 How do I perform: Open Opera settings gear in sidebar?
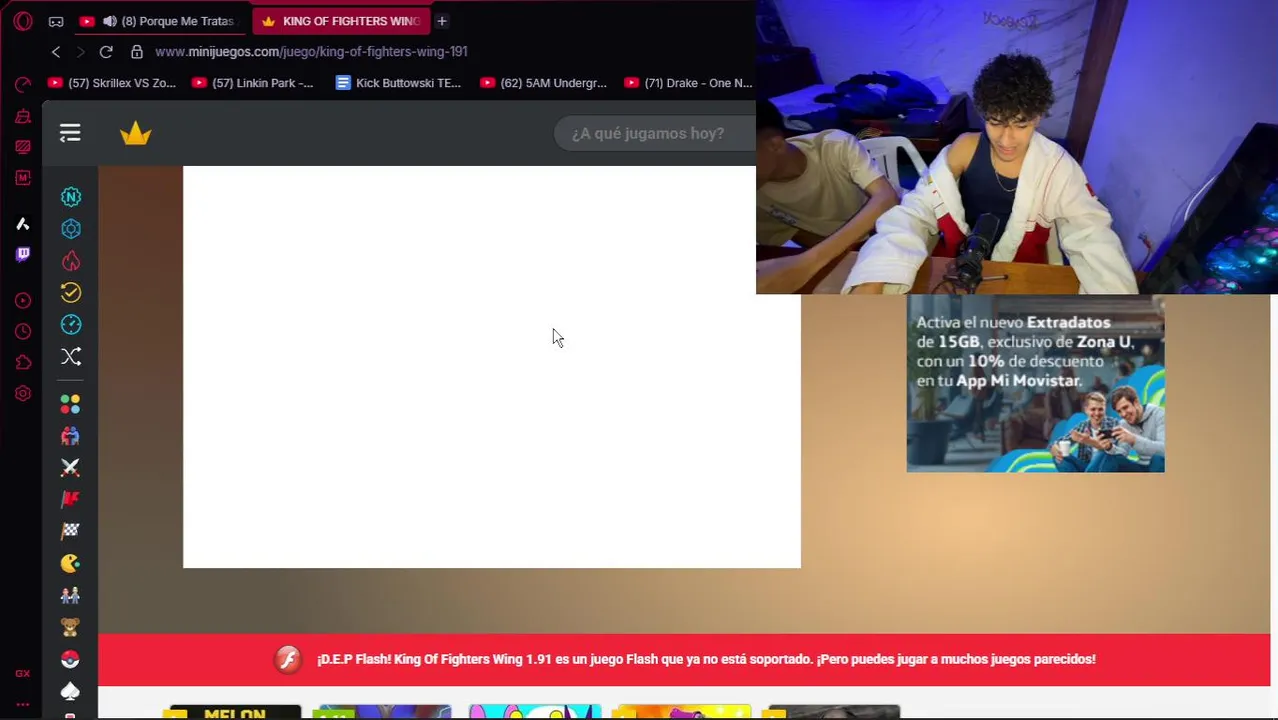click(23, 394)
